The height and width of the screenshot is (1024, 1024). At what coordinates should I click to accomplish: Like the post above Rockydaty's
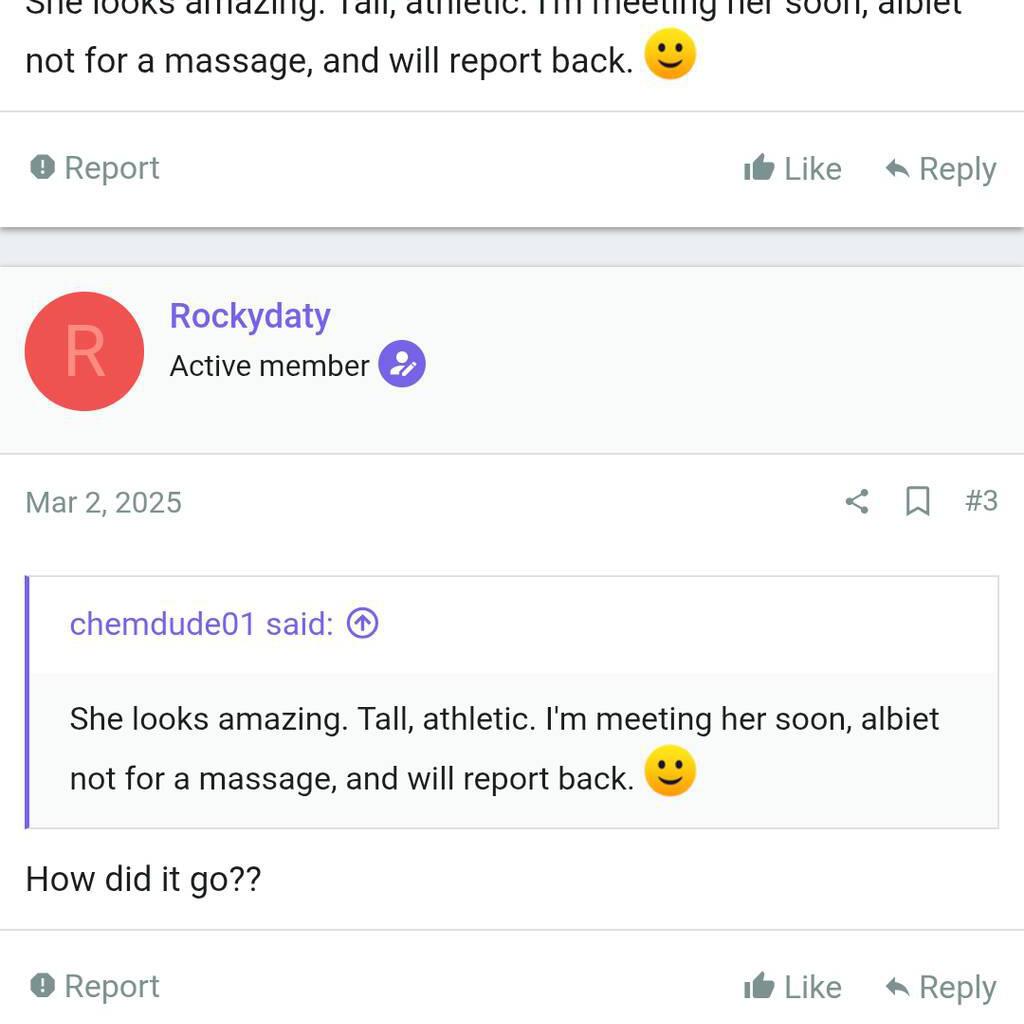[793, 169]
